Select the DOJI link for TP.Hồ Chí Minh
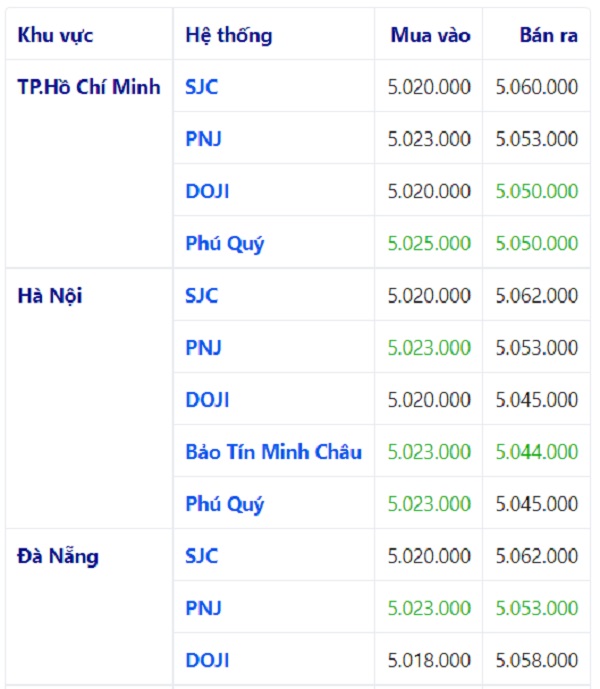600x689 pixels. coord(207,191)
